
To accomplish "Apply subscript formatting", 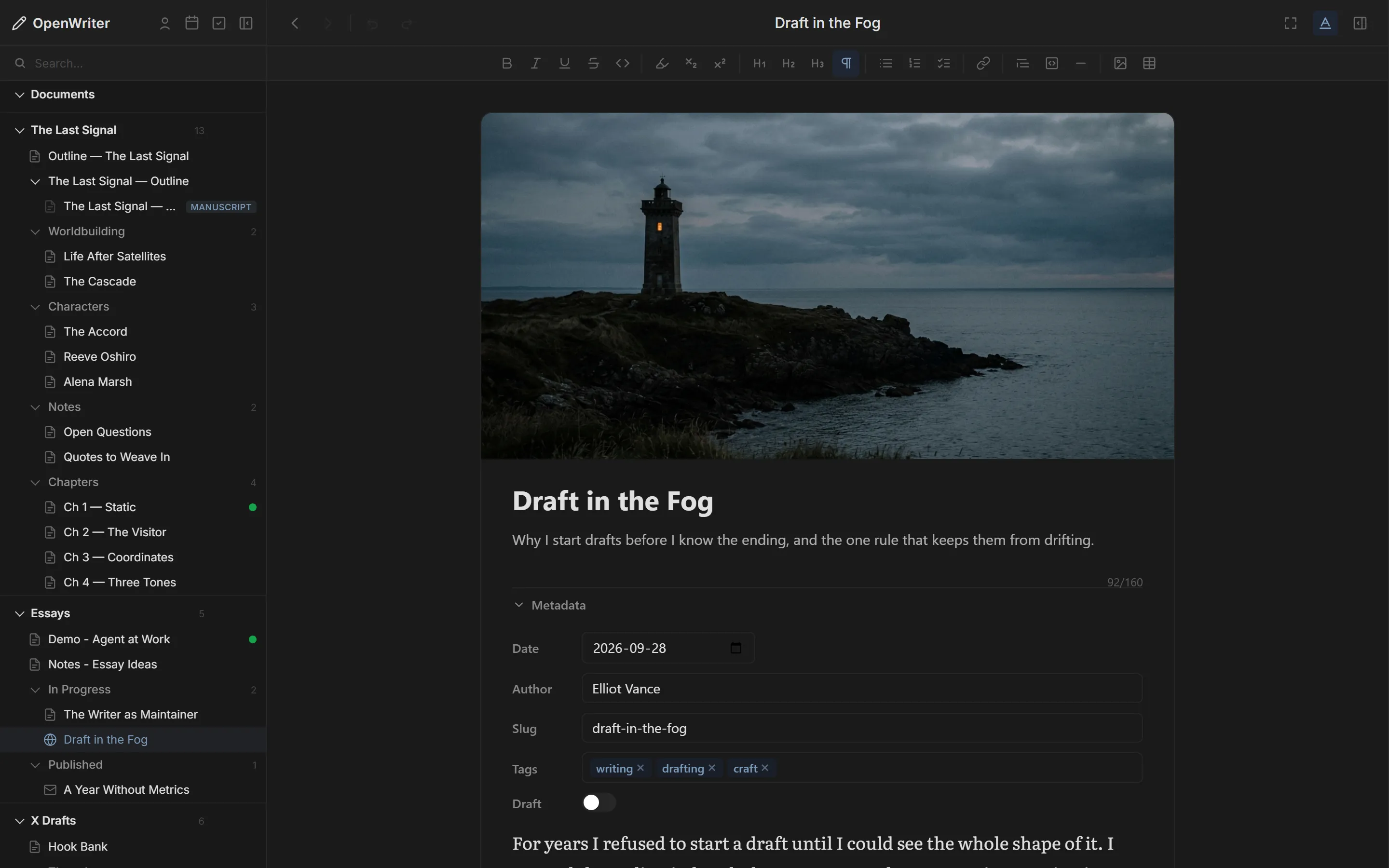I will 691,63.
